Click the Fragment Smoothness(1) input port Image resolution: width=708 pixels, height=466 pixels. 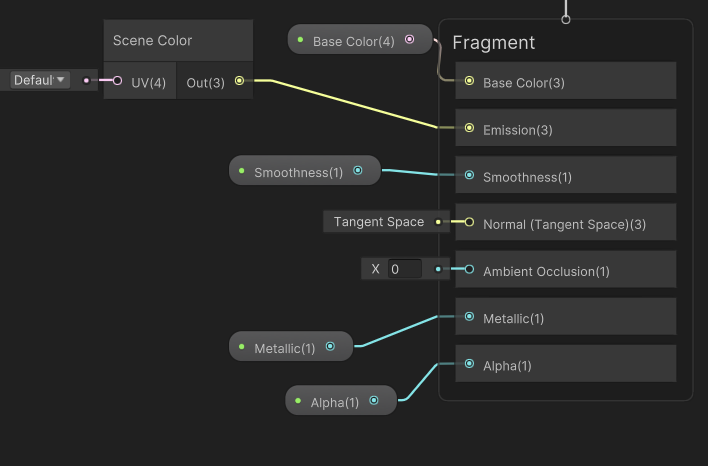(469, 176)
